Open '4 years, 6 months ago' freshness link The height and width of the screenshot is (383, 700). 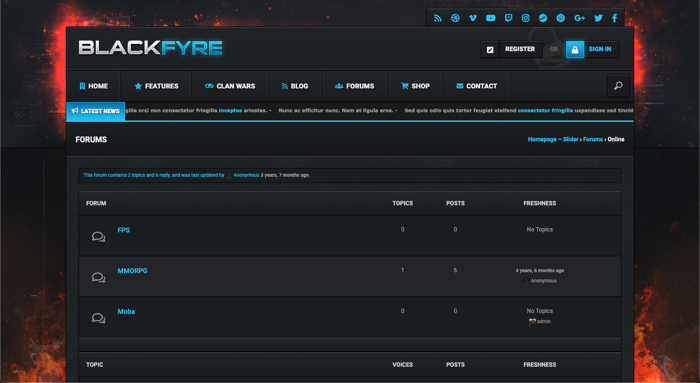540,271
